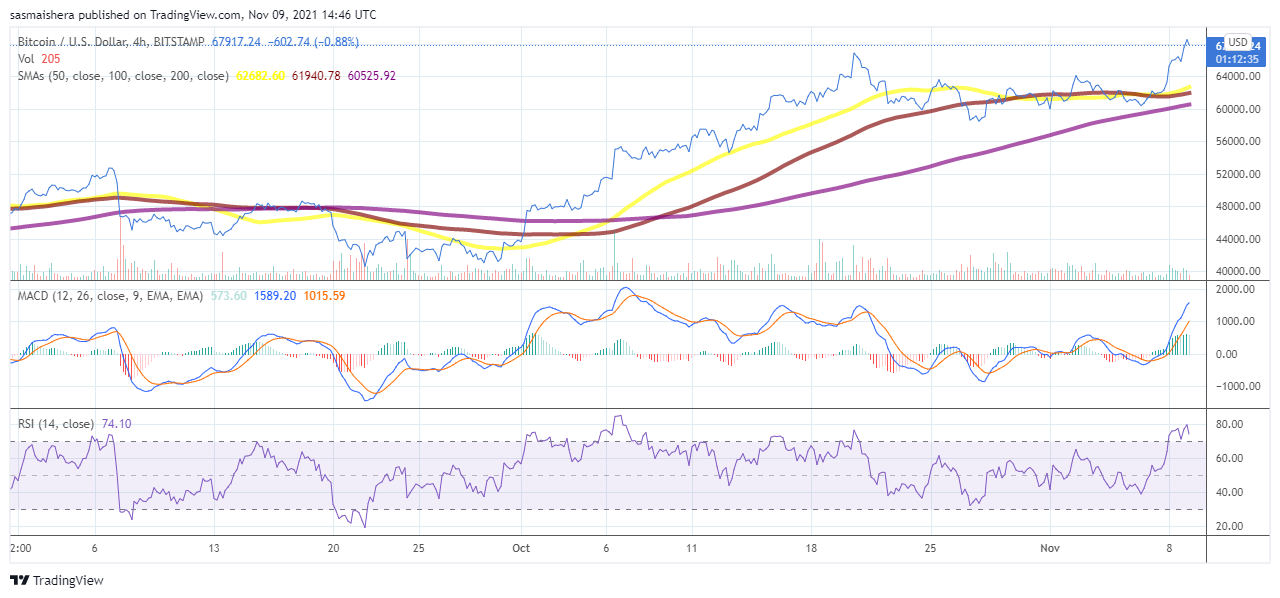
Task: Click the 20.00 RSI axis label
Action: tap(1229, 526)
